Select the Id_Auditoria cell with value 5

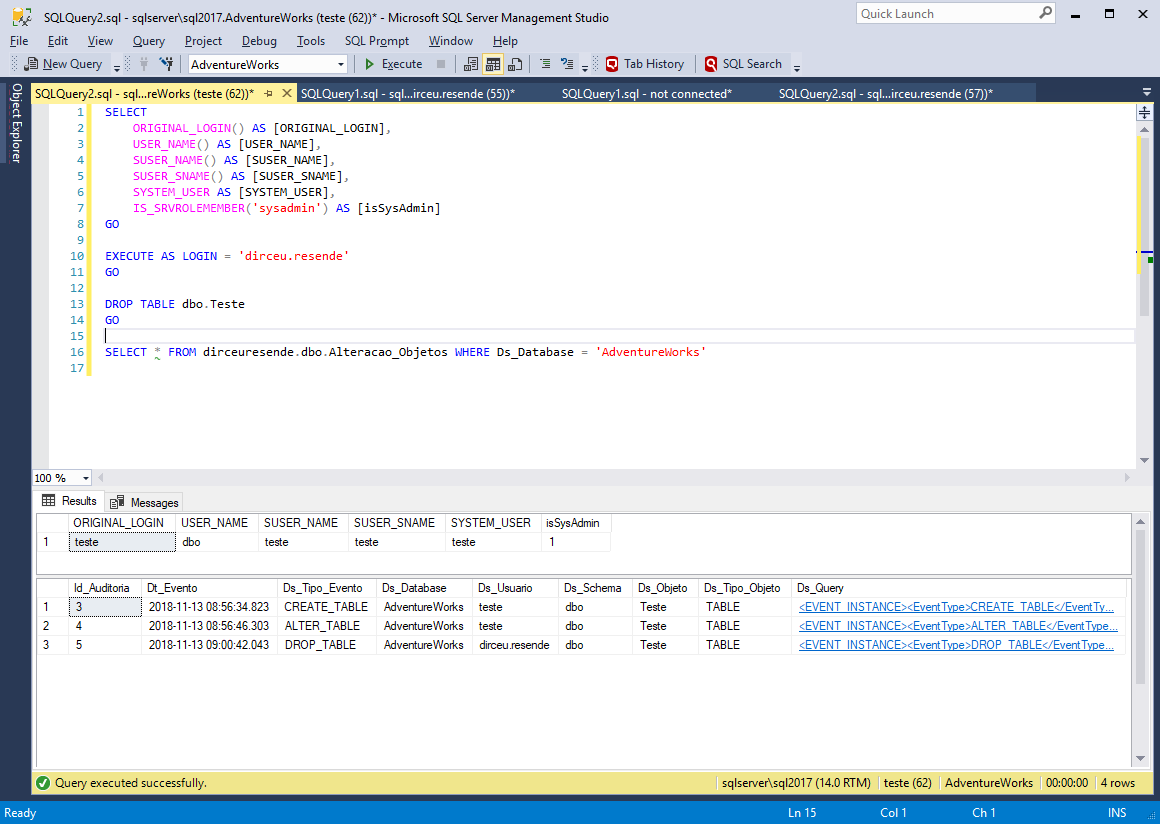pyautogui.click(x=105, y=645)
